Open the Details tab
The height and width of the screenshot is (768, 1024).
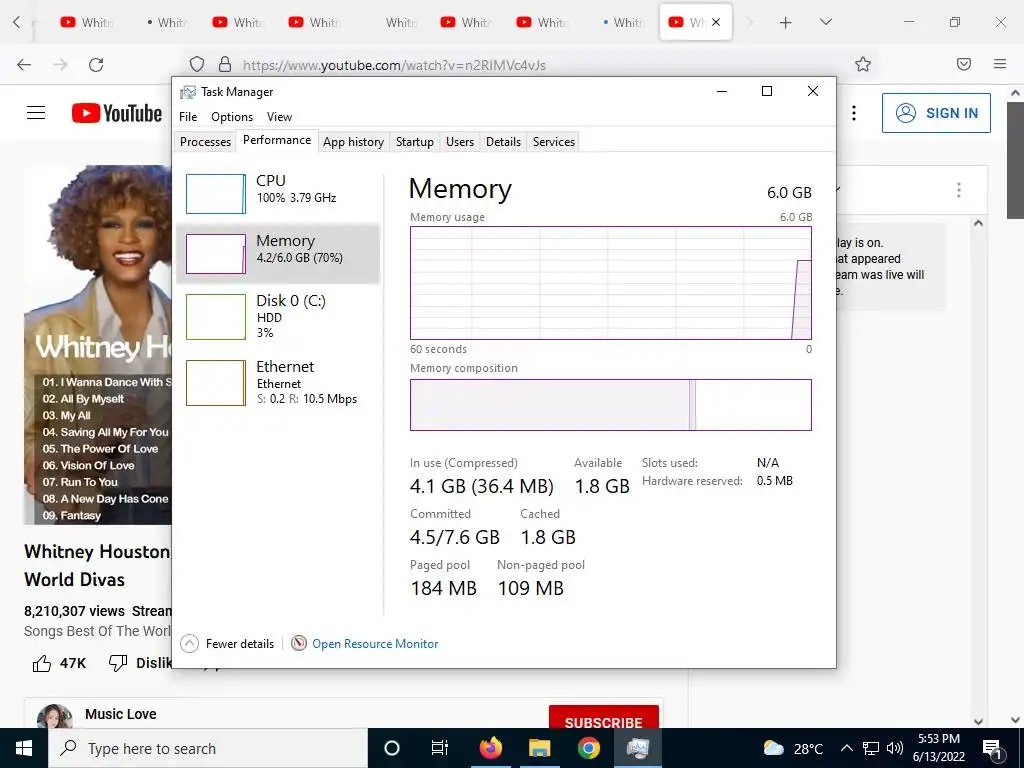(504, 142)
